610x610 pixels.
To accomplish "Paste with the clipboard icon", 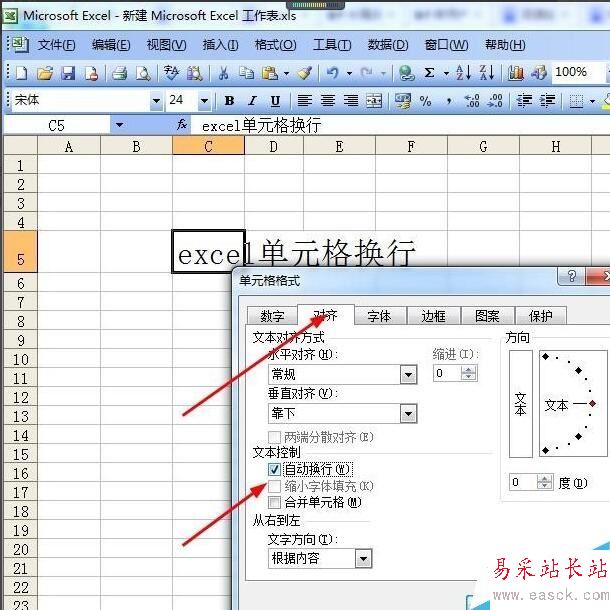I will click(270, 73).
